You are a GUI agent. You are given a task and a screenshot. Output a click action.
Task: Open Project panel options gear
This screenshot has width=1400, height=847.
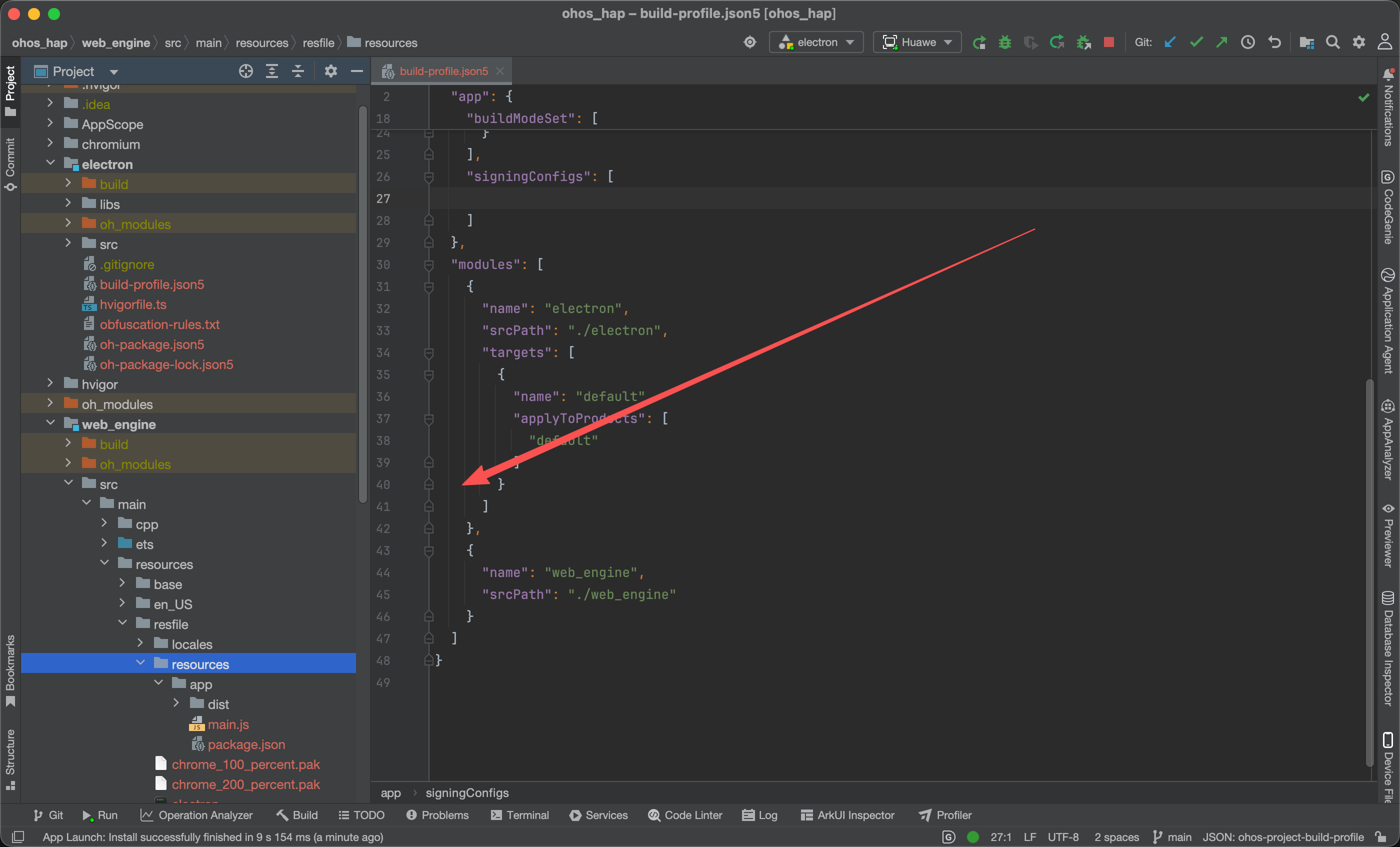click(330, 71)
